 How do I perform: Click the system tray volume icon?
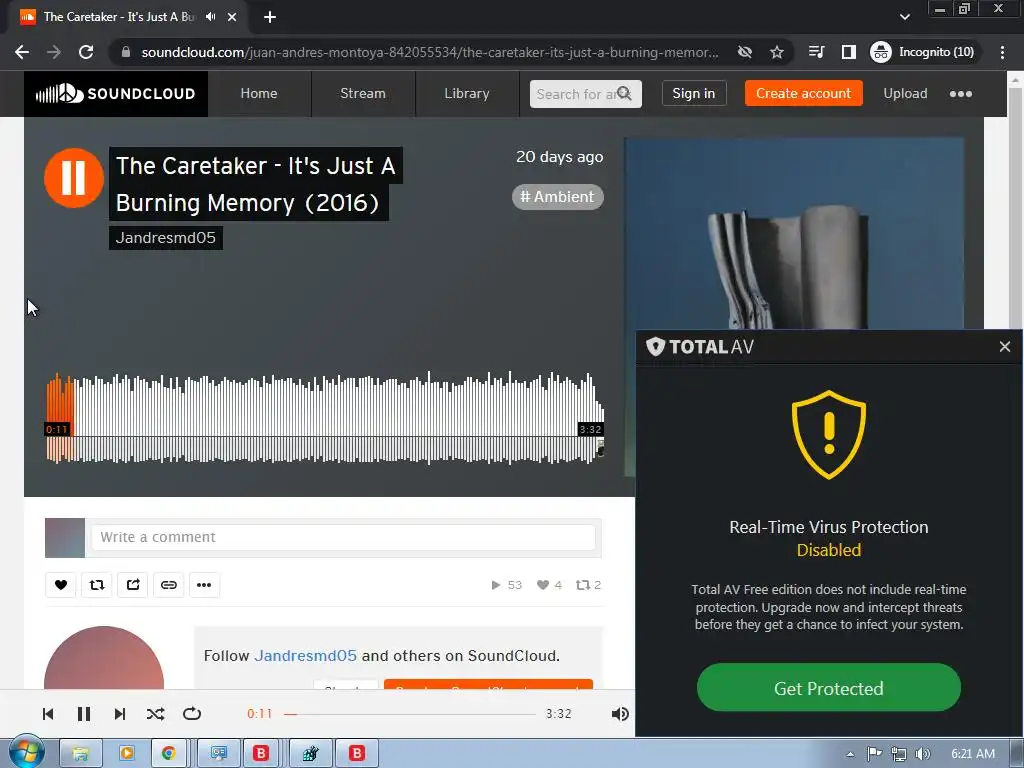pyautogui.click(x=922, y=754)
